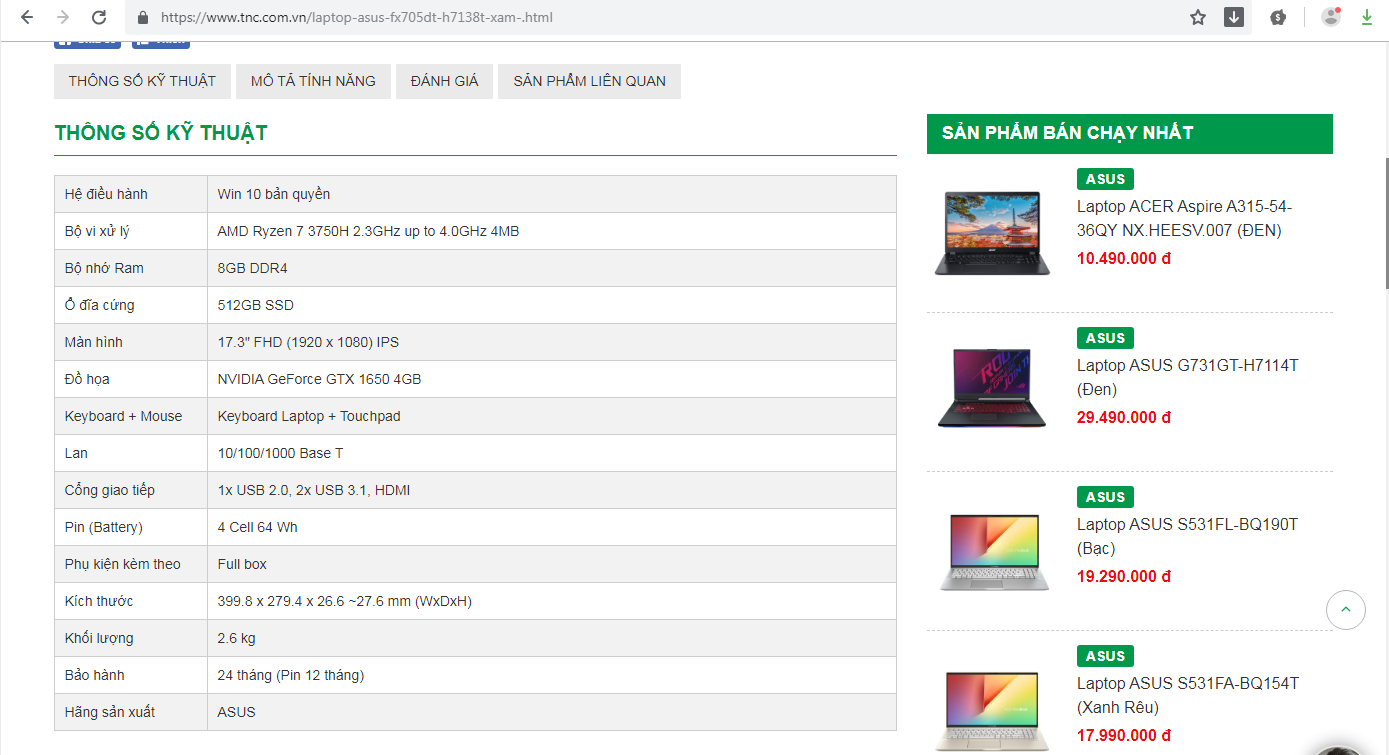The width and height of the screenshot is (1389, 755).
Task: Click the 'ASUS' manufacturer value in the table
Action: tap(236, 712)
